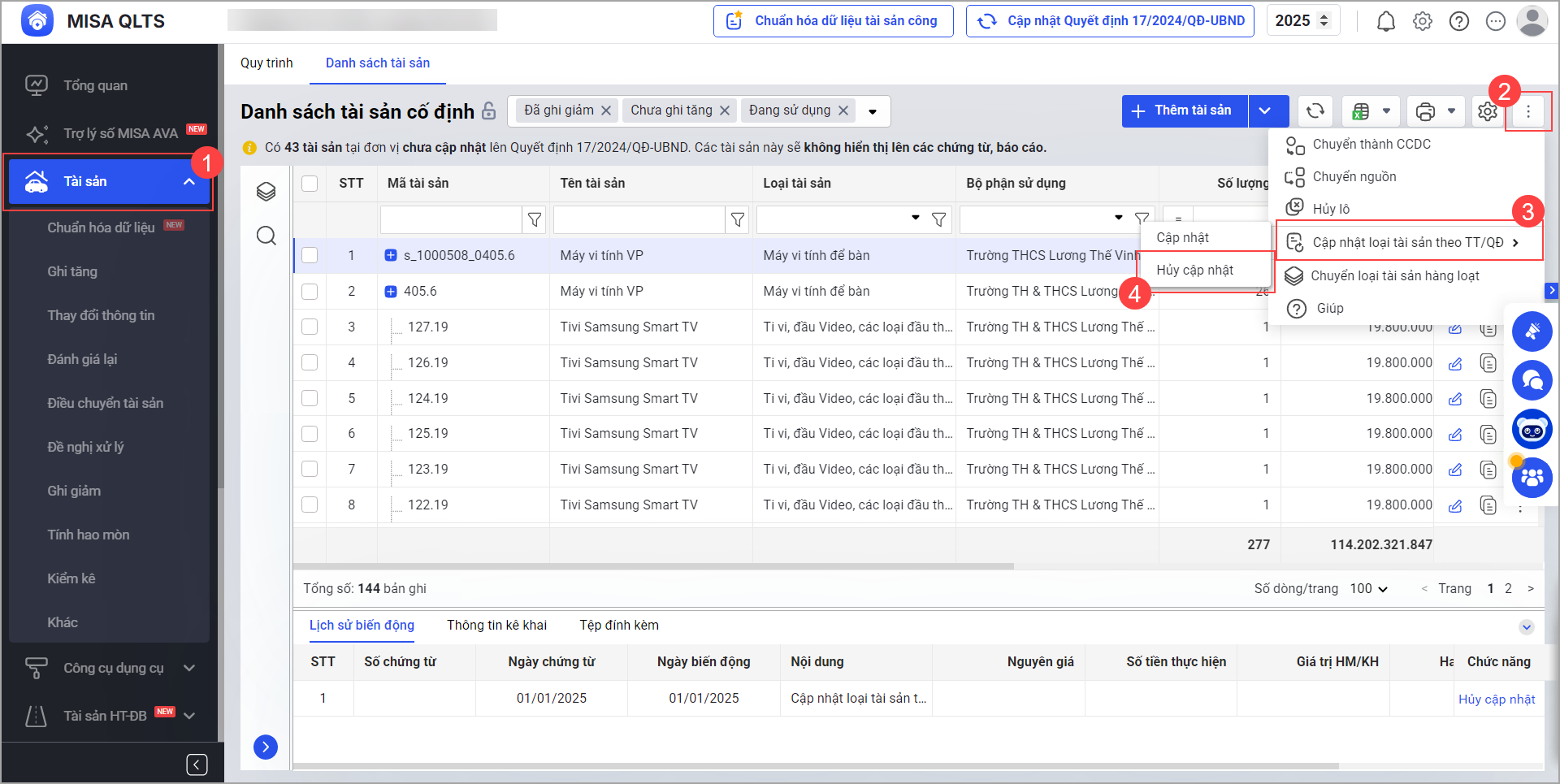The image size is (1560, 784).
Task: Click the notification bell icon
Action: (1385, 21)
